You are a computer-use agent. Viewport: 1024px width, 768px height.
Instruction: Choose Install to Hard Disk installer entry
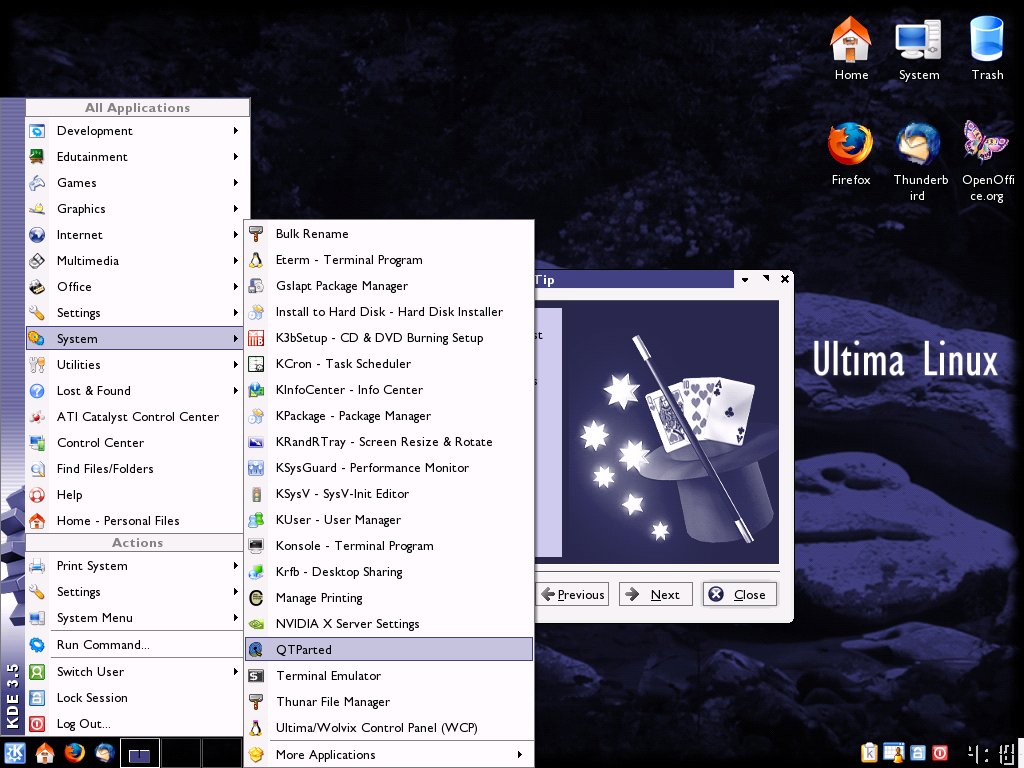389,312
